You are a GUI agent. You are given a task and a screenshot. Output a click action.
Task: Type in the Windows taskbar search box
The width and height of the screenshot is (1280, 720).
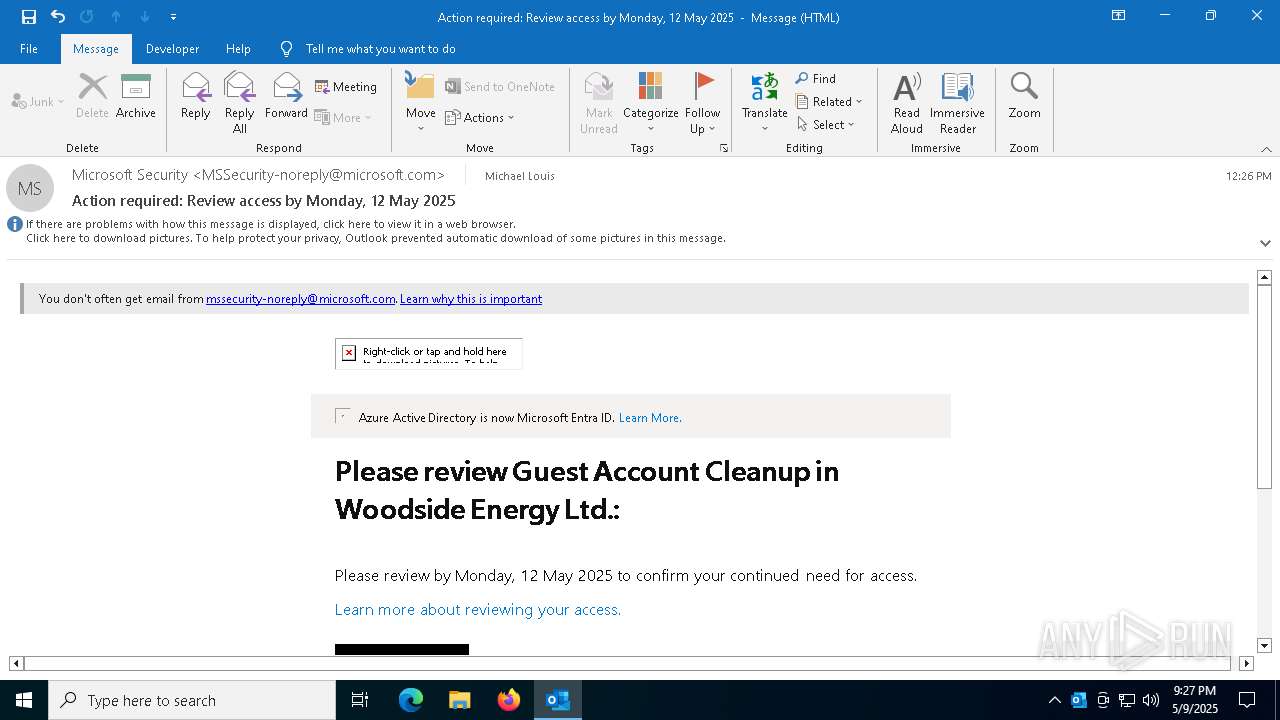[192, 700]
